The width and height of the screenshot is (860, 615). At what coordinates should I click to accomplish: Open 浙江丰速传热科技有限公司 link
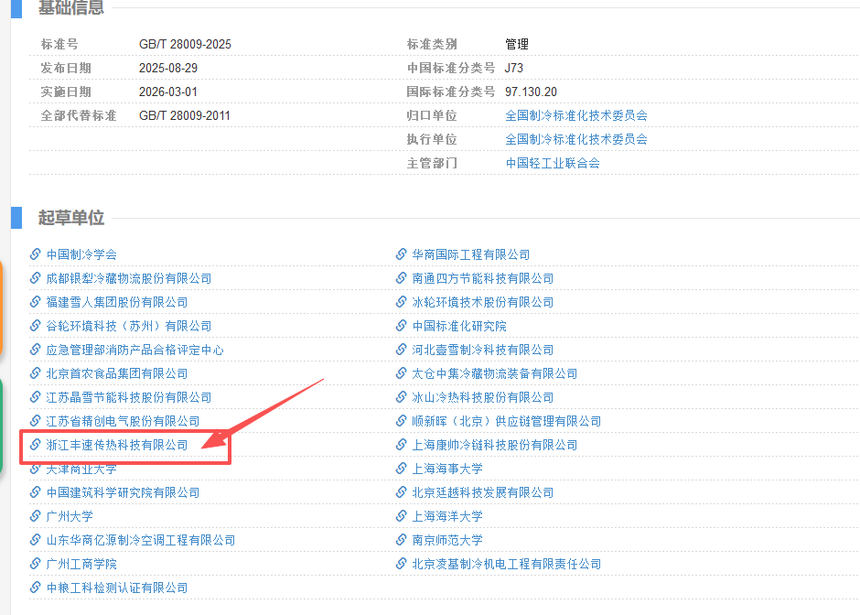[117, 445]
